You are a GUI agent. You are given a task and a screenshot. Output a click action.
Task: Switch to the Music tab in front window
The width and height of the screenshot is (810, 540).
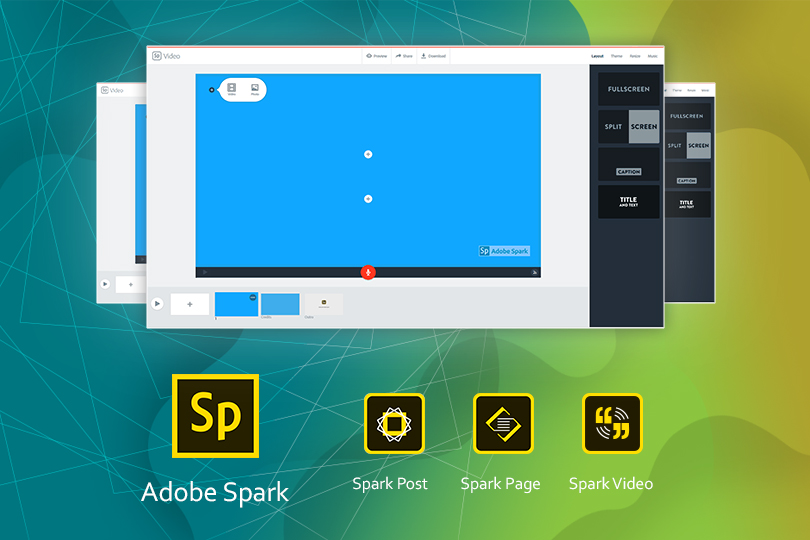coord(652,56)
